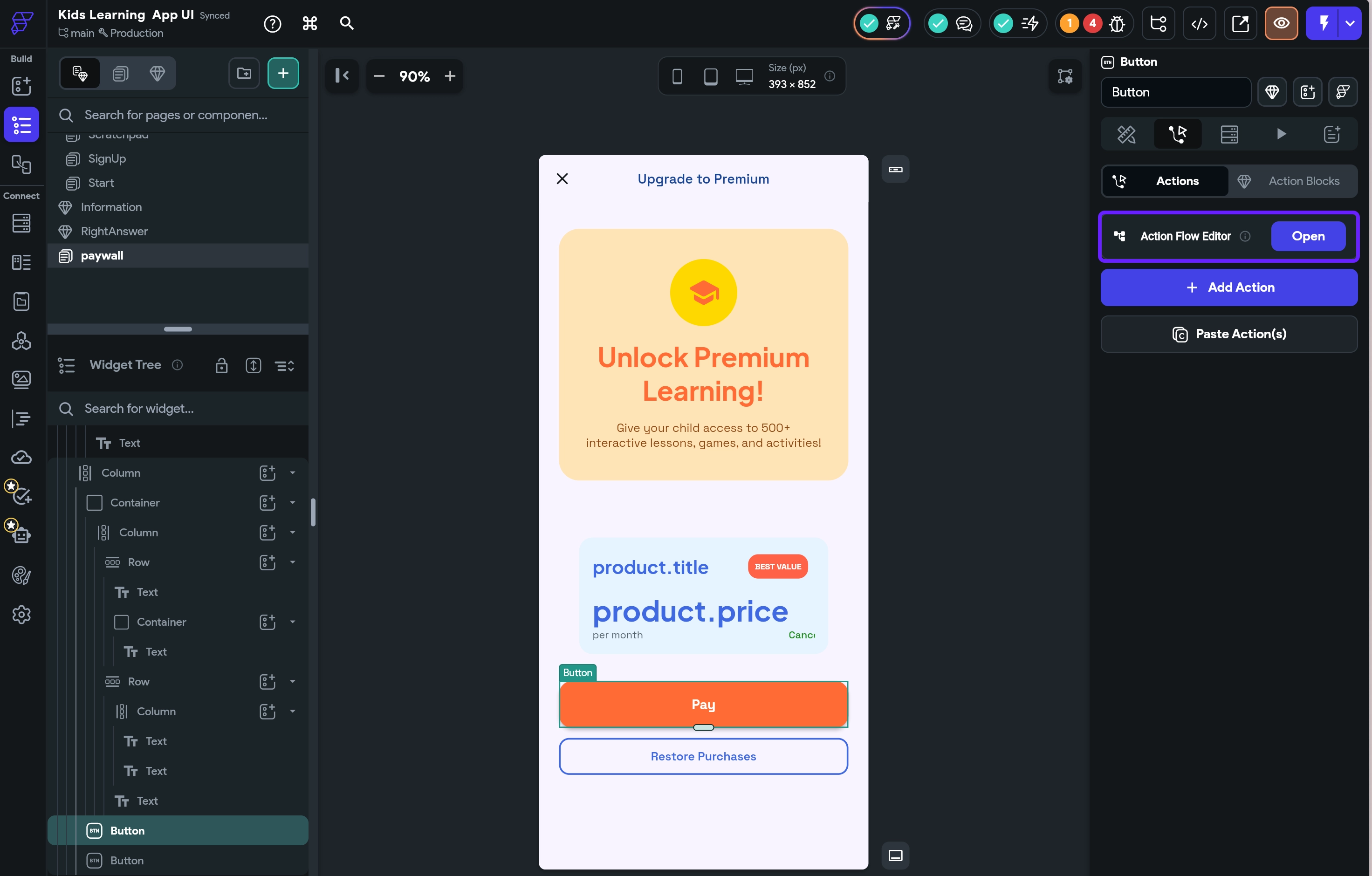
Task: Toggle Preview mode eye button
Action: tap(1281, 23)
